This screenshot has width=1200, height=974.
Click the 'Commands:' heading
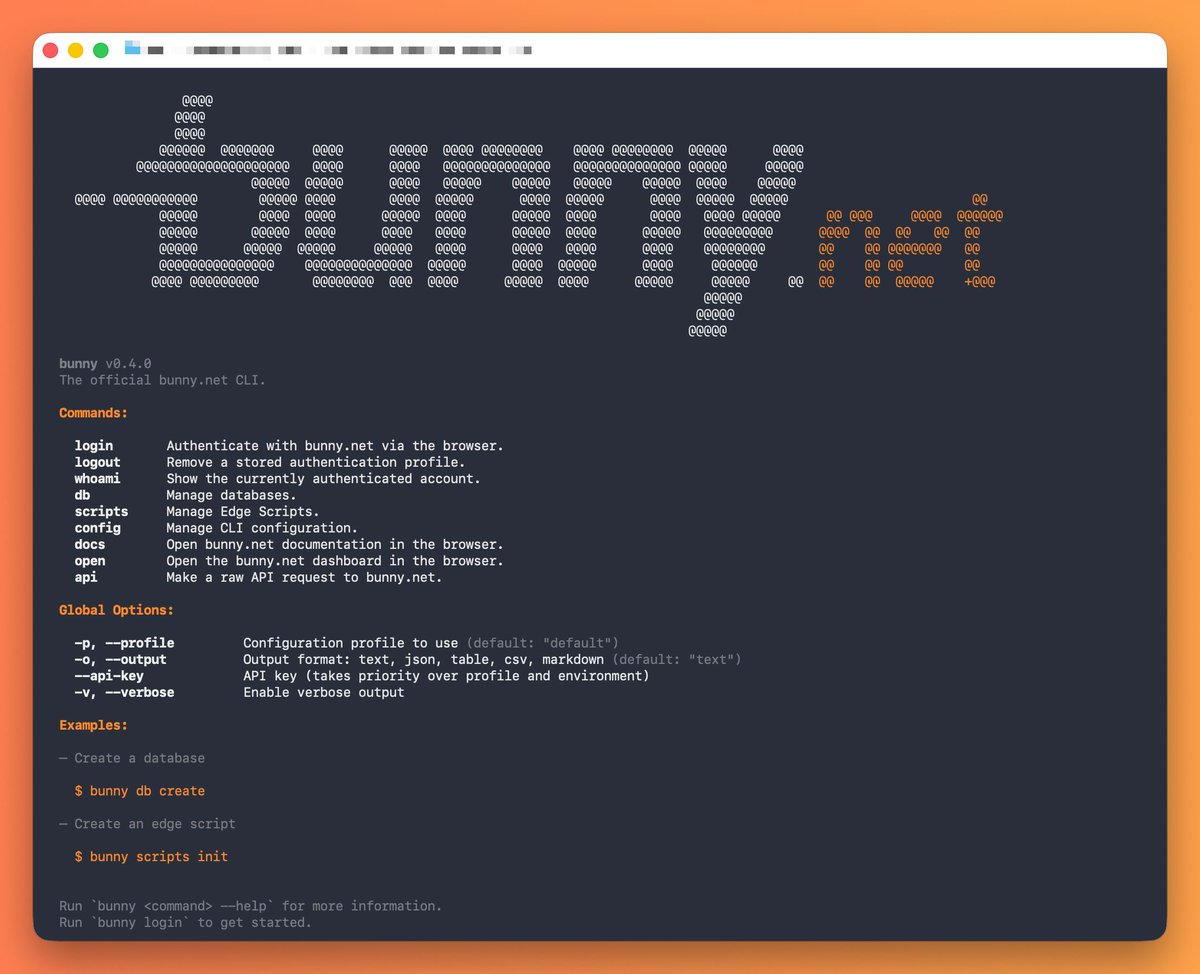tap(93, 413)
